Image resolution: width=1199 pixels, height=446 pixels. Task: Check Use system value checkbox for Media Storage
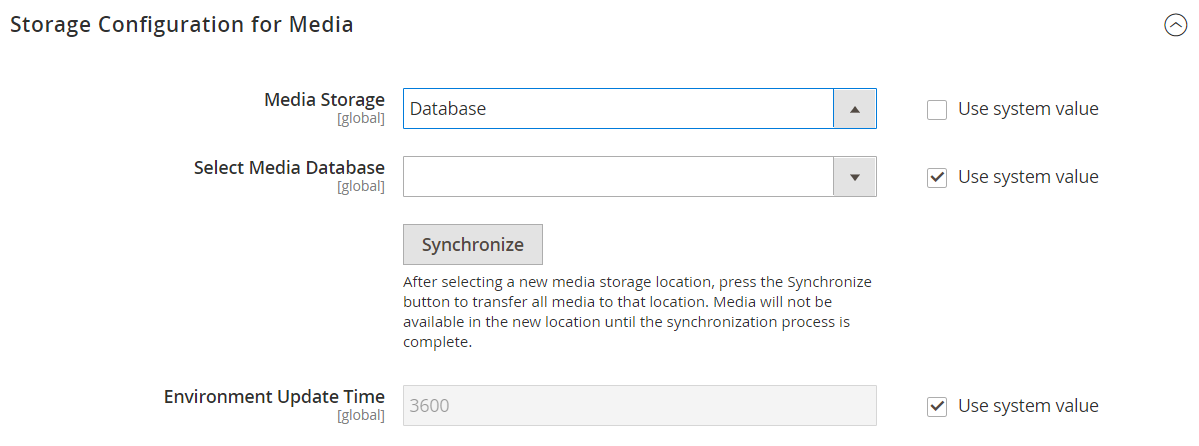point(937,109)
